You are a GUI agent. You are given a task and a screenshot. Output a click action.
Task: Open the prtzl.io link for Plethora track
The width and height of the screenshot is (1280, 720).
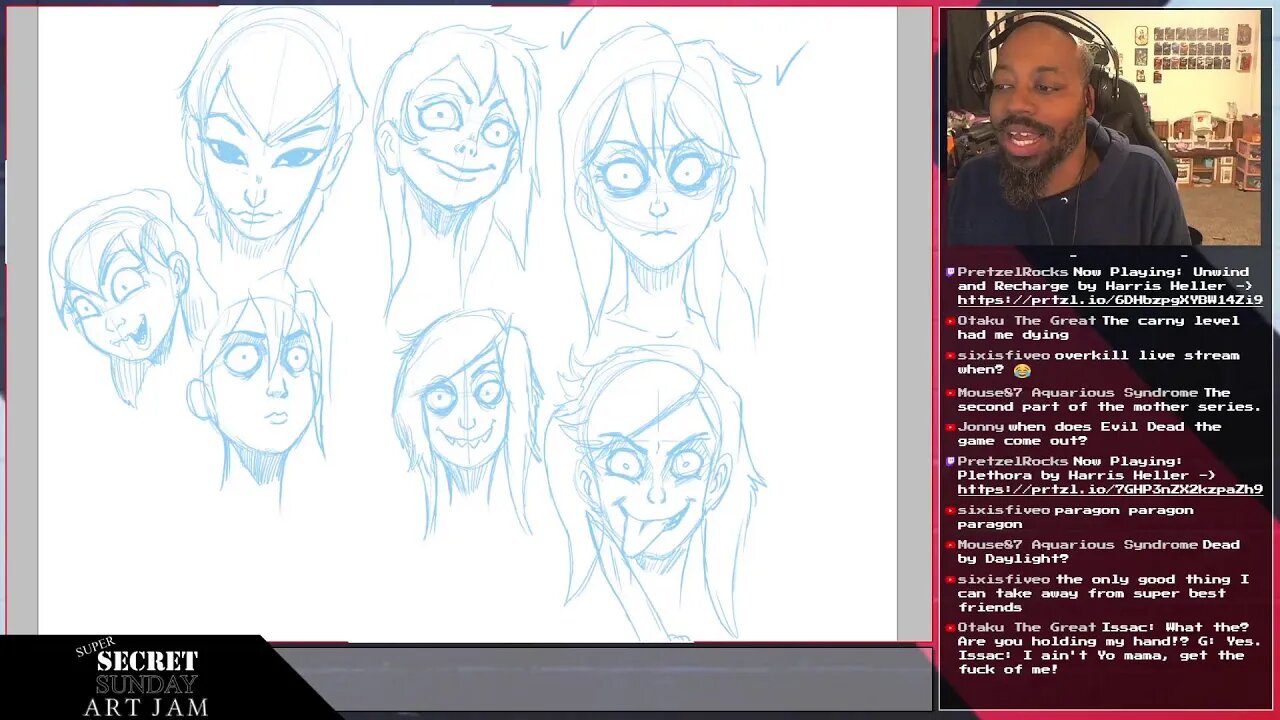(x=1109, y=489)
